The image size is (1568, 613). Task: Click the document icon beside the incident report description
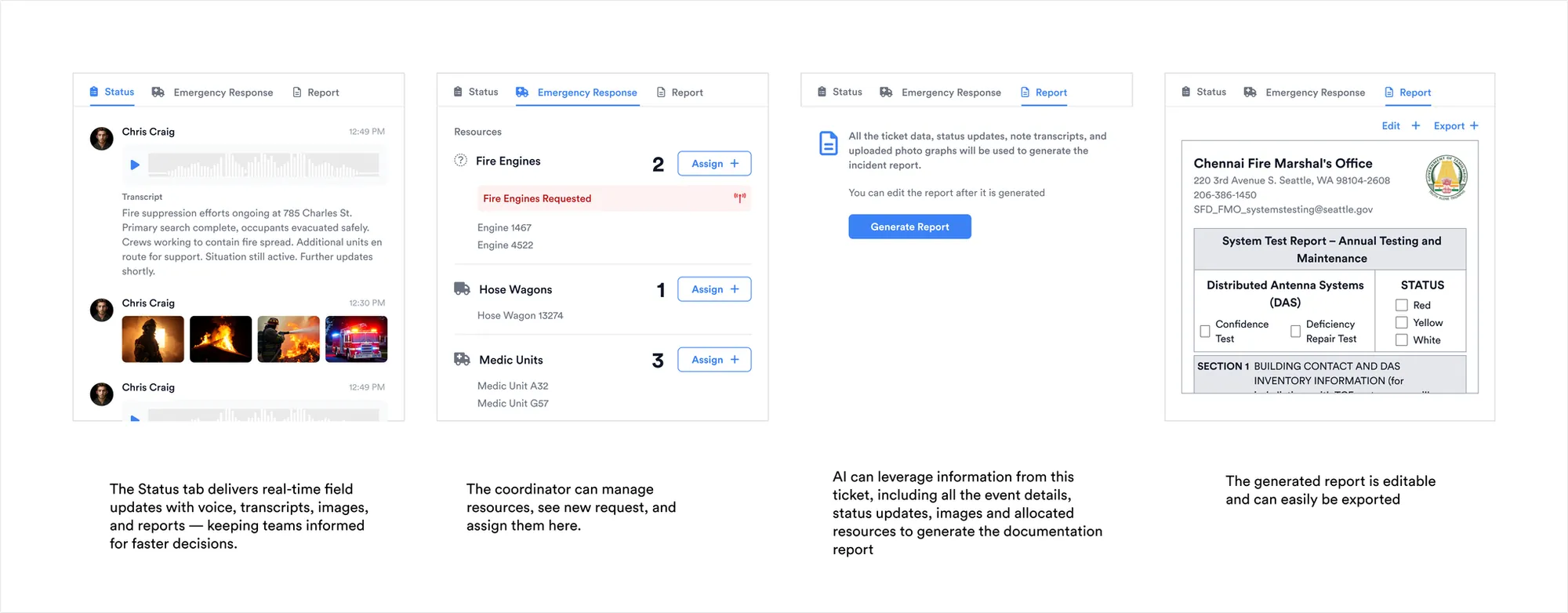(829, 143)
